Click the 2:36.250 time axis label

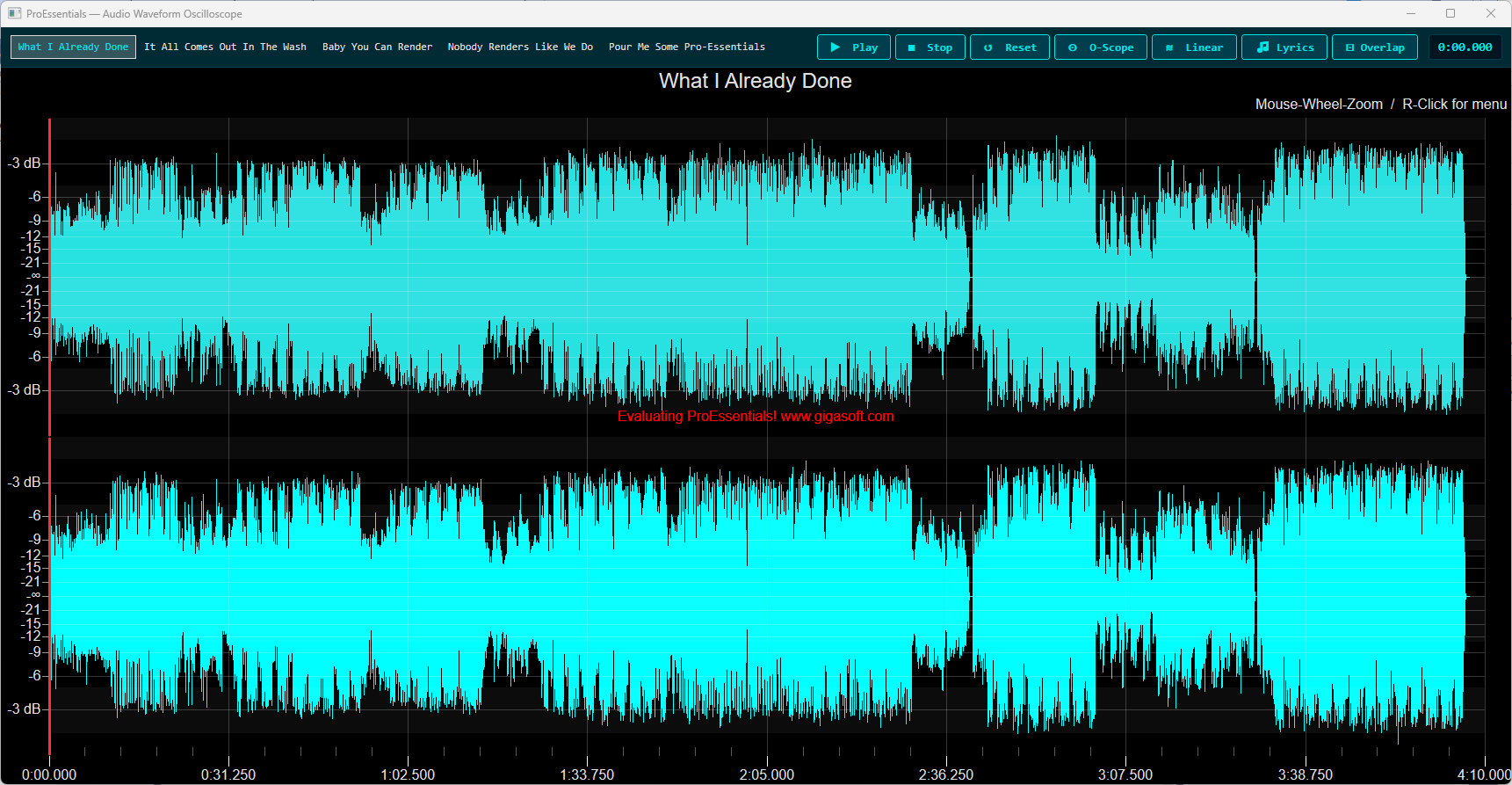[946, 774]
